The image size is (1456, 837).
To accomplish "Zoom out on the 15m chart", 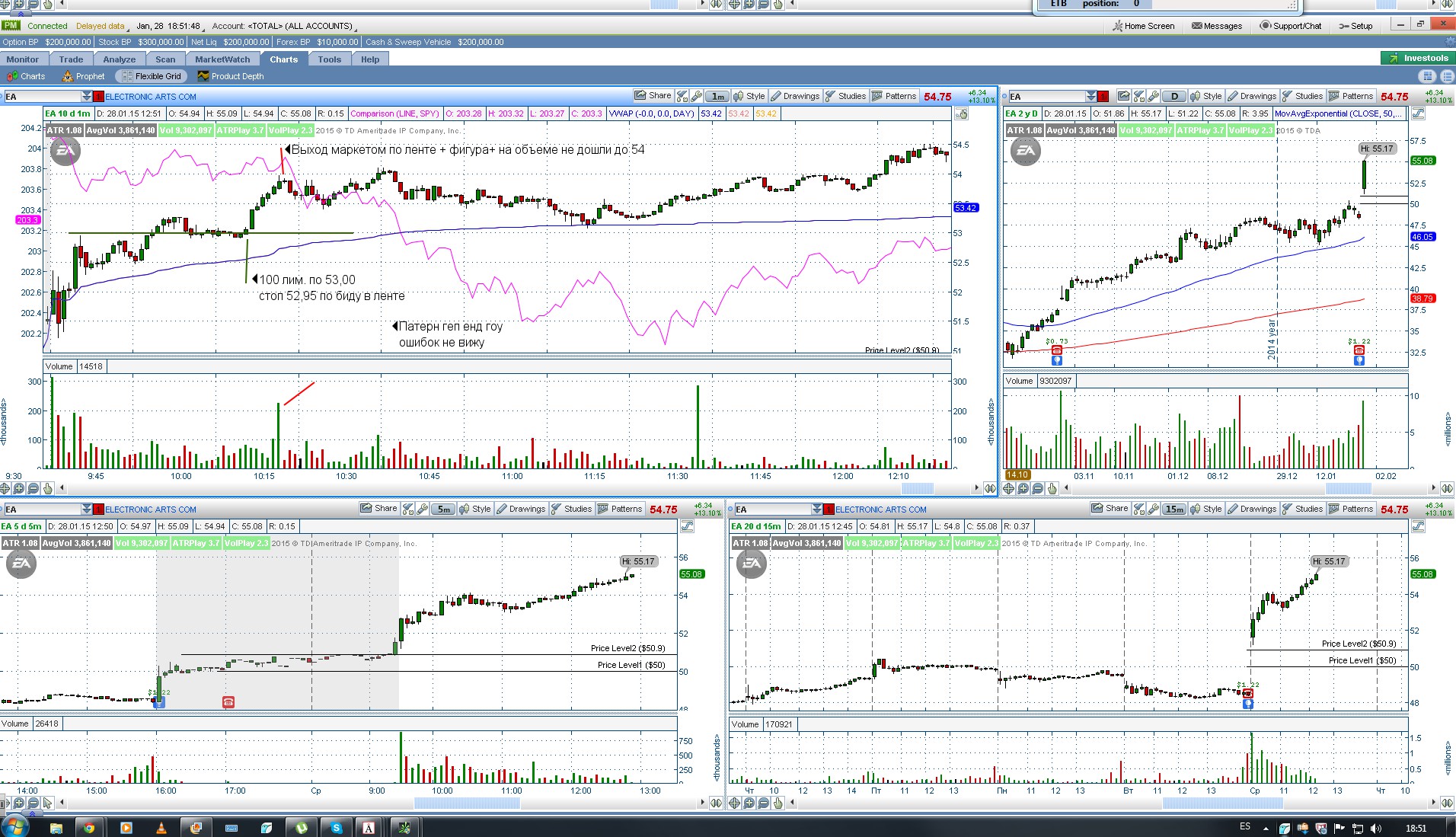I will point(765,803).
